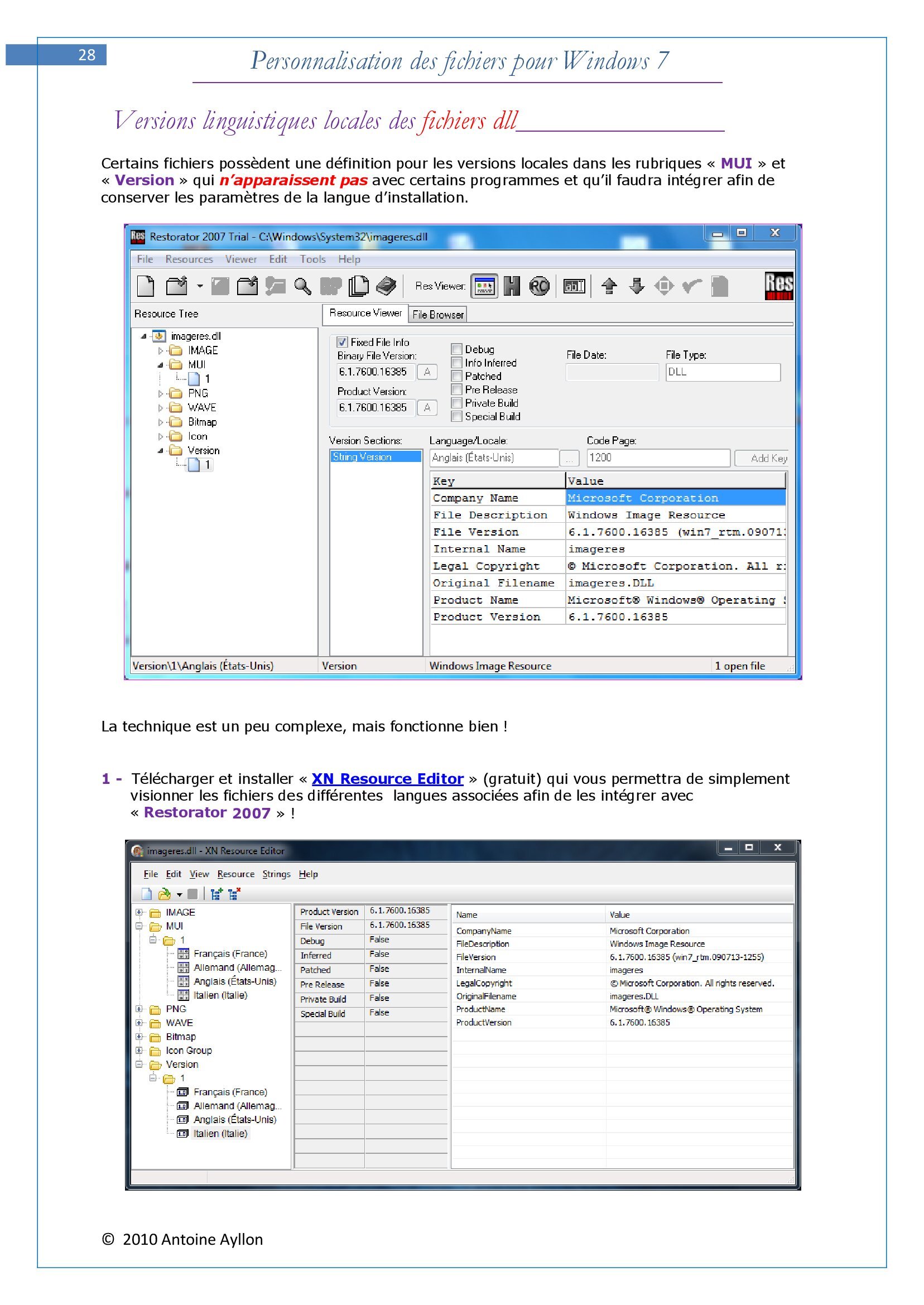Select Anglais (États-Unis) under MUI in XN tree

click(234, 981)
